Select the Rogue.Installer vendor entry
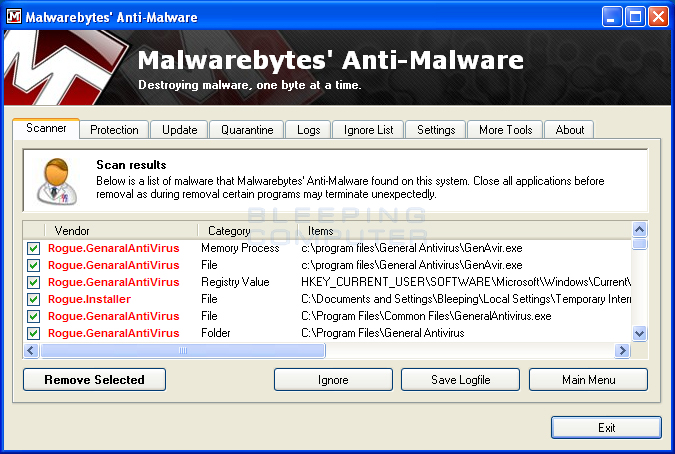The height and width of the screenshot is (454, 675). coord(90,299)
